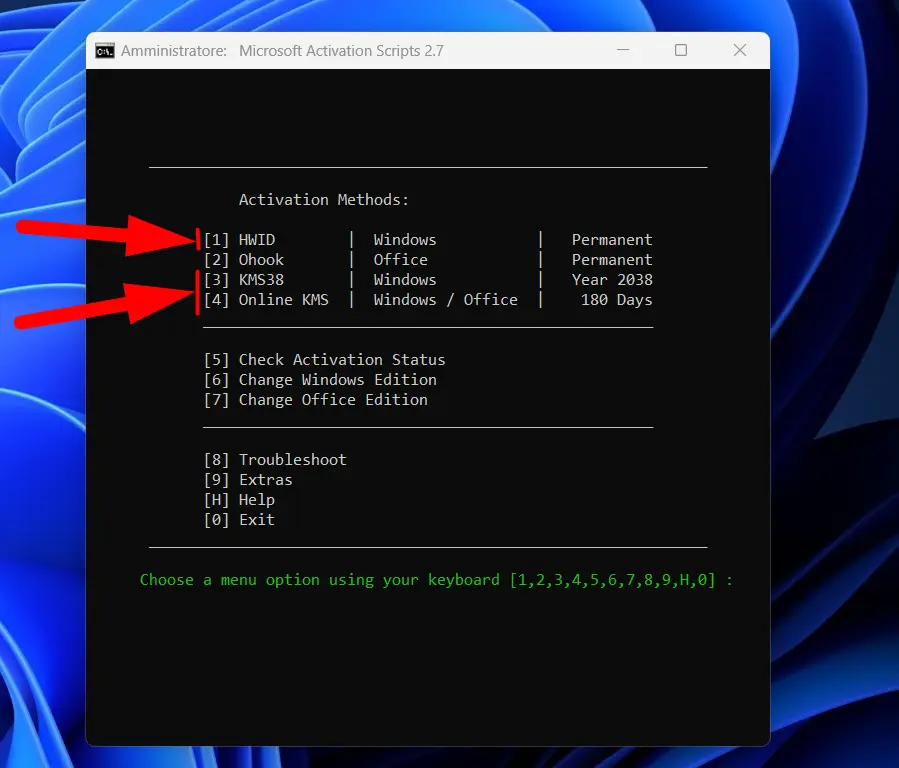Minimize the Microsoft Activation Scripts window

[x=623, y=50]
